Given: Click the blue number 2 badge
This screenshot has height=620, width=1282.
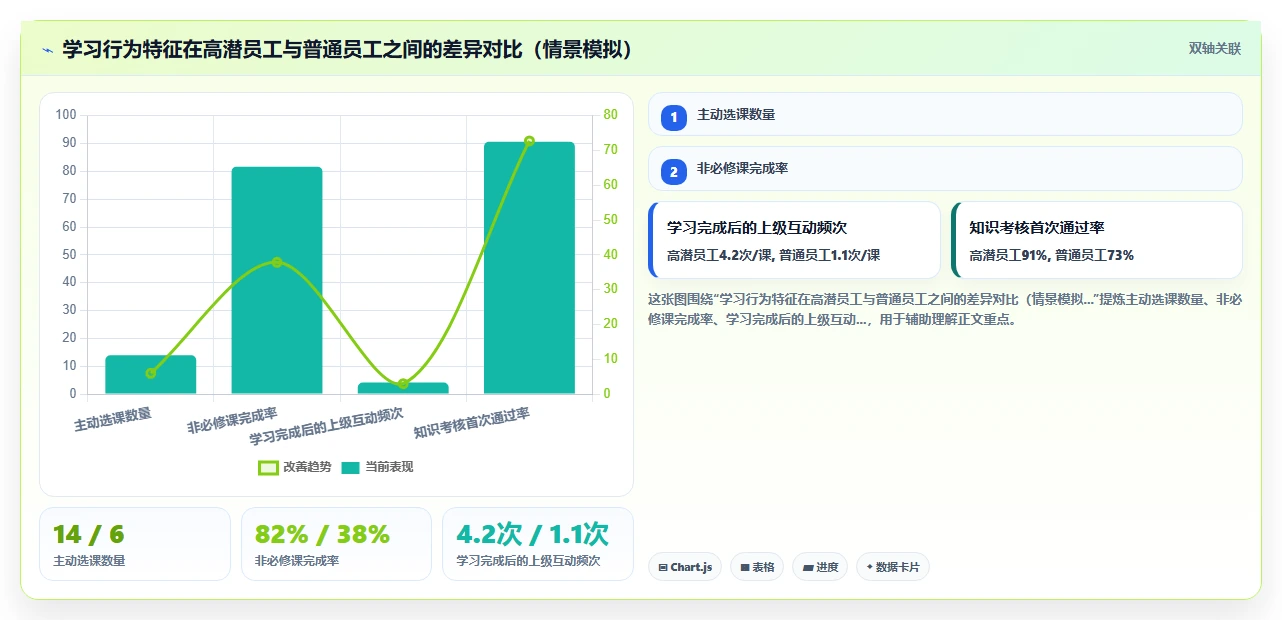Looking at the screenshot, I should tap(674, 172).
